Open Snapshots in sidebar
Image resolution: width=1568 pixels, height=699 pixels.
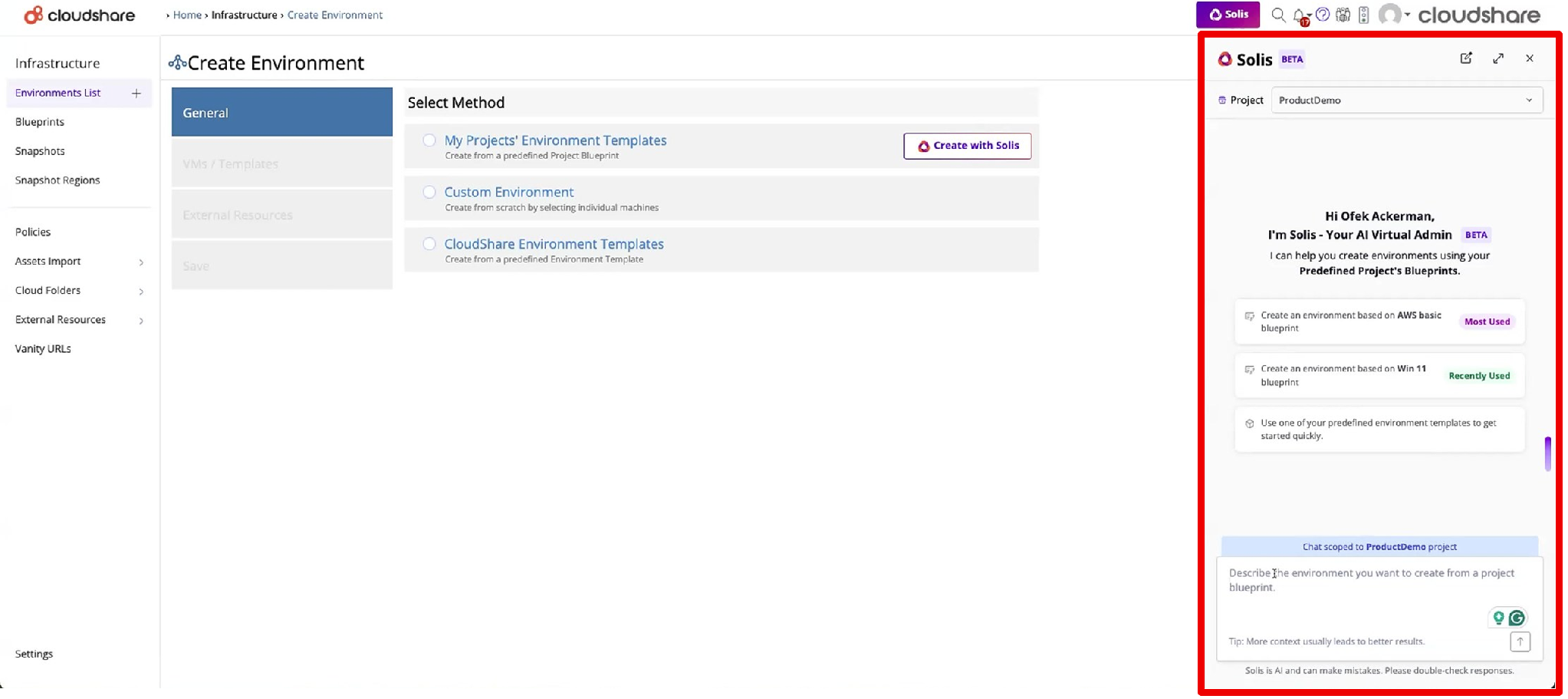40,151
